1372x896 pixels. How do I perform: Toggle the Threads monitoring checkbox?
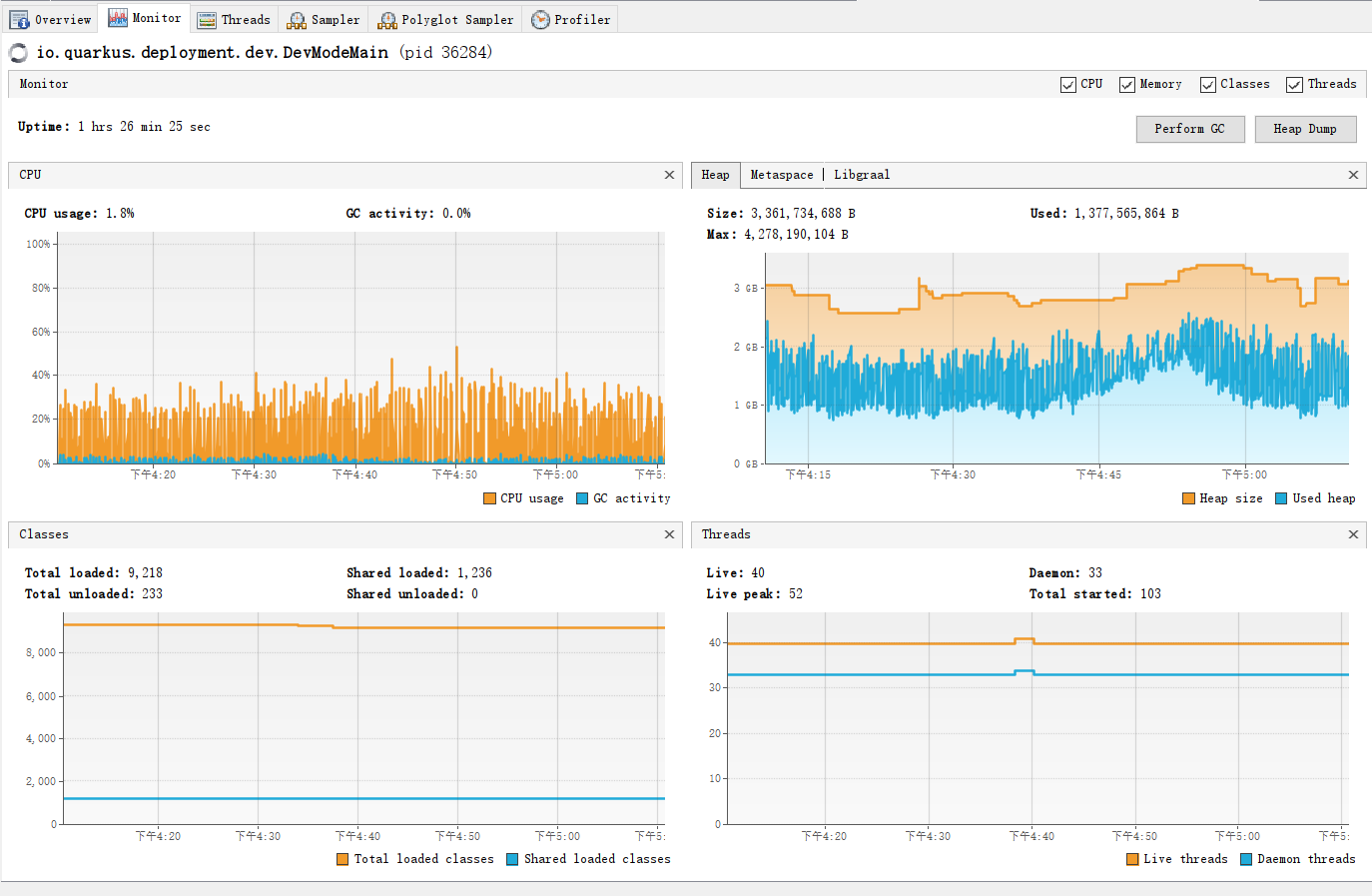1294,85
